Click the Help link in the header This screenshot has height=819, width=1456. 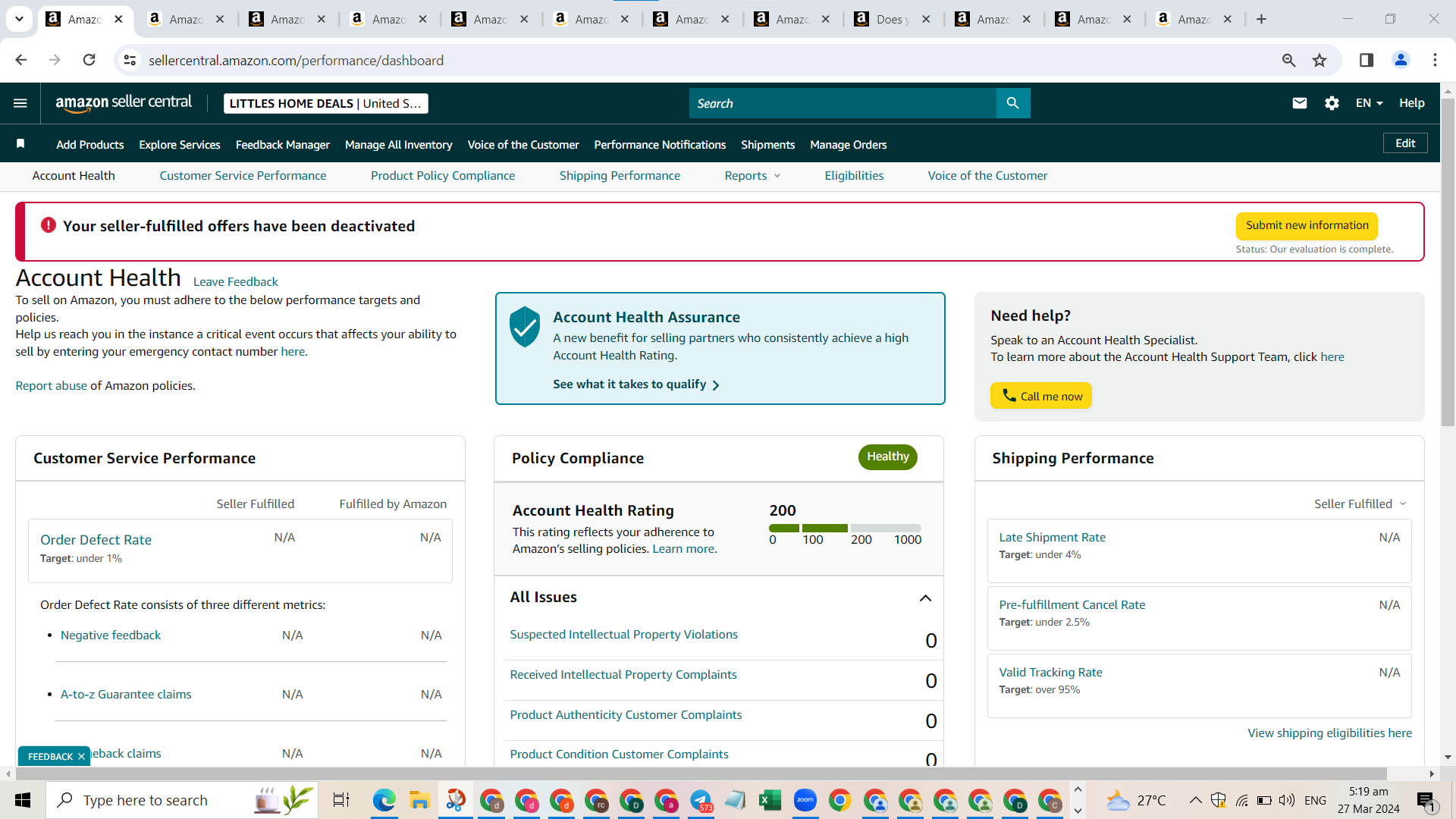[1411, 103]
